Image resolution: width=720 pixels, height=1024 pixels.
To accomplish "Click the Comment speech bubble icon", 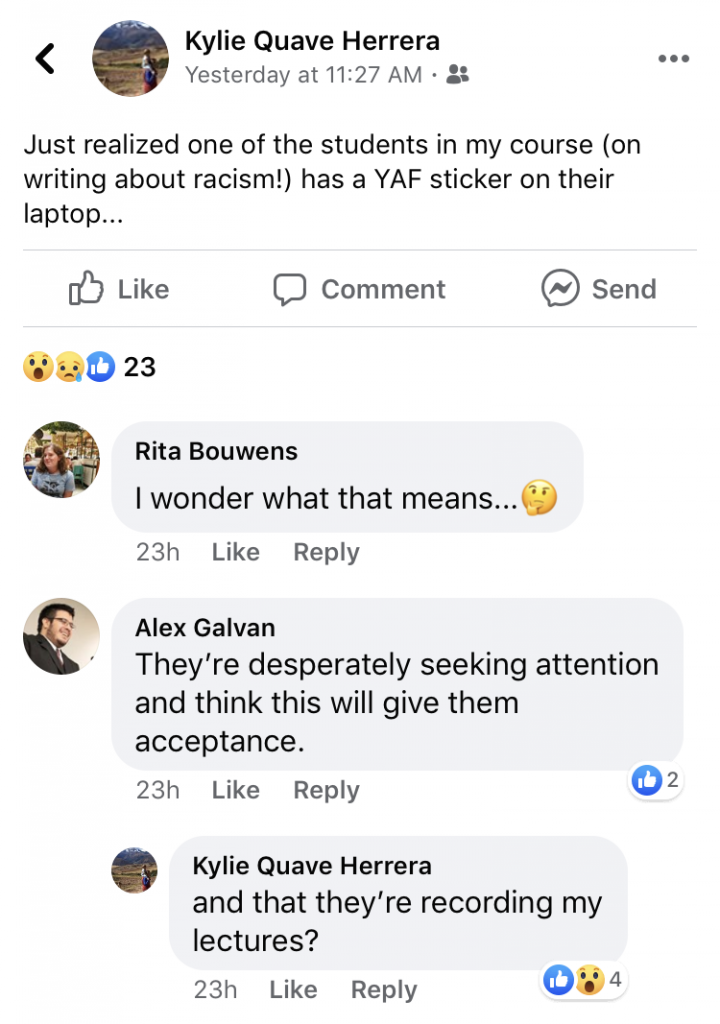I will pos(290,289).
